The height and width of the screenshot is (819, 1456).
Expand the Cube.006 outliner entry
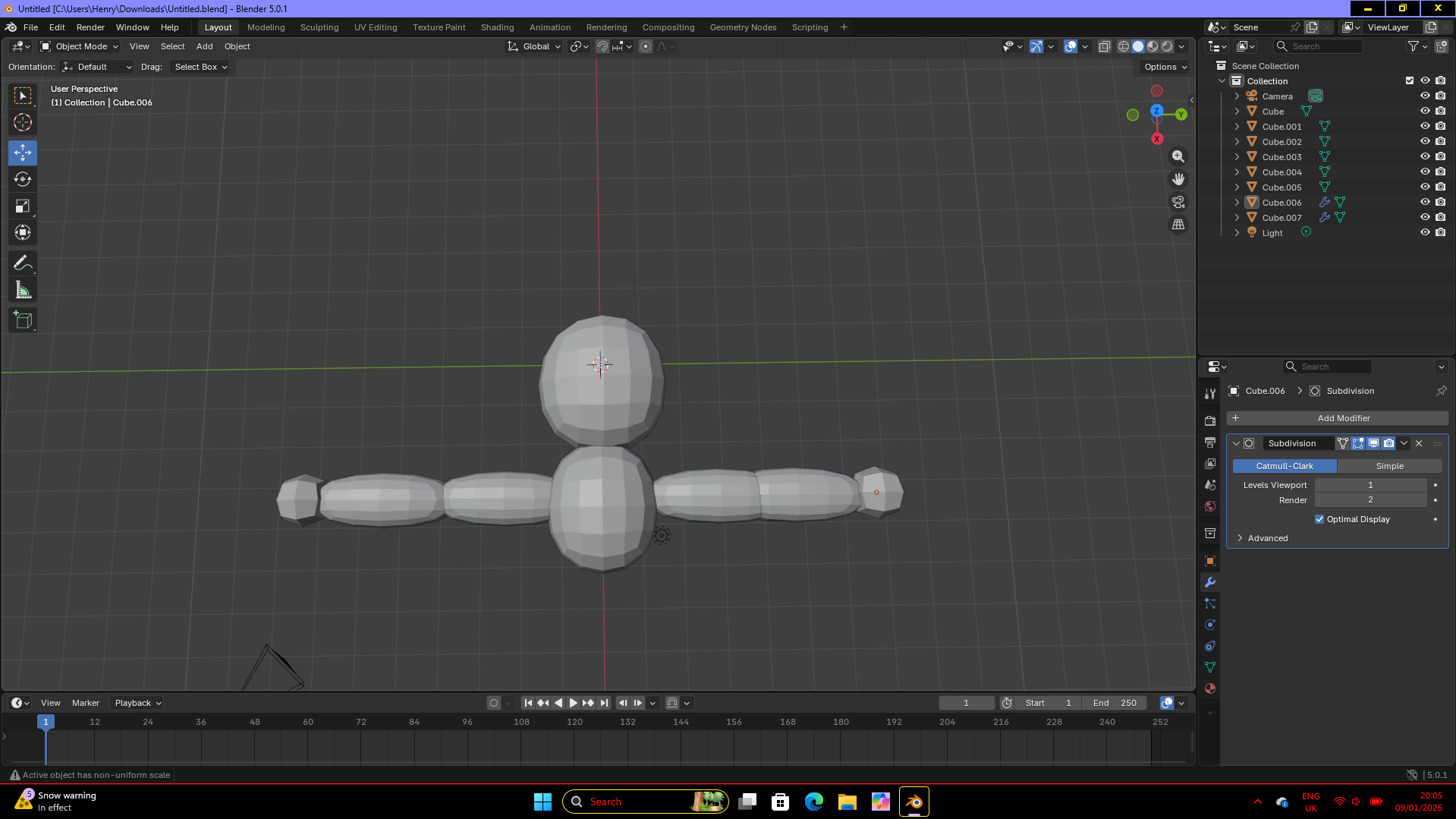click(1237, 203)
